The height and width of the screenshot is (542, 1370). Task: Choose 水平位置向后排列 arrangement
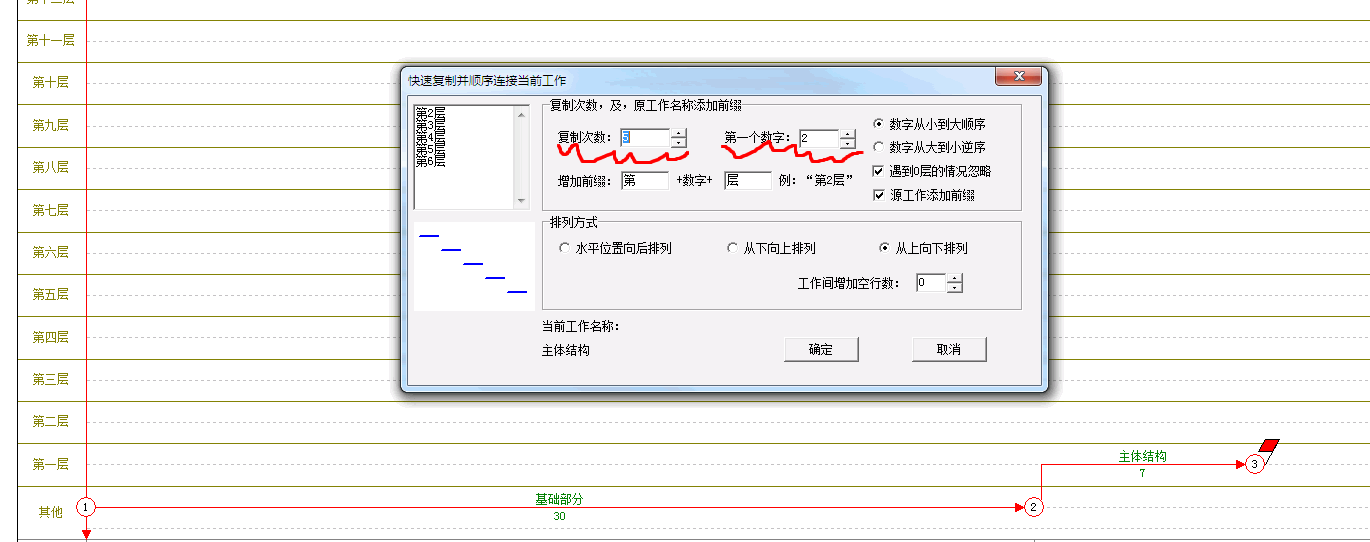(x=616, y=248)
